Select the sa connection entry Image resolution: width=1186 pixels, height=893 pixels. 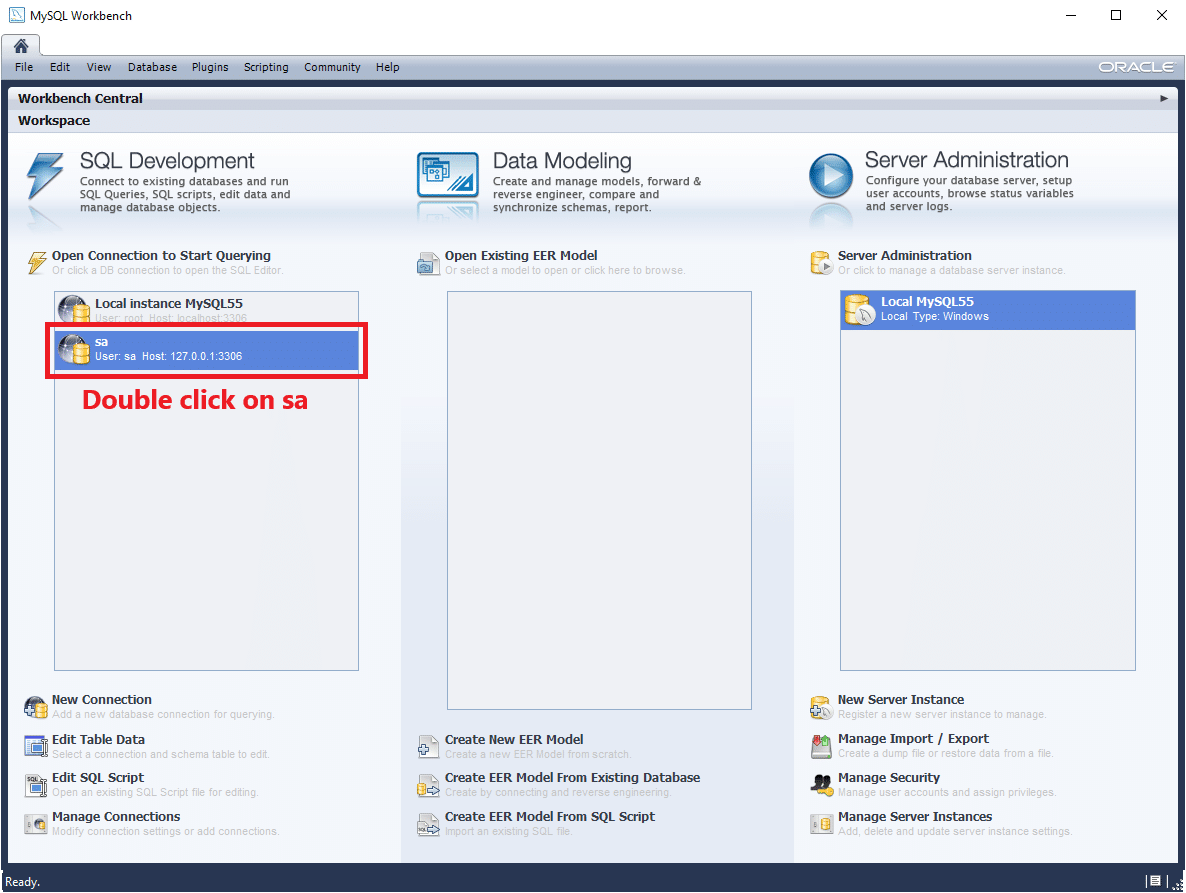[x=206, y=350]
